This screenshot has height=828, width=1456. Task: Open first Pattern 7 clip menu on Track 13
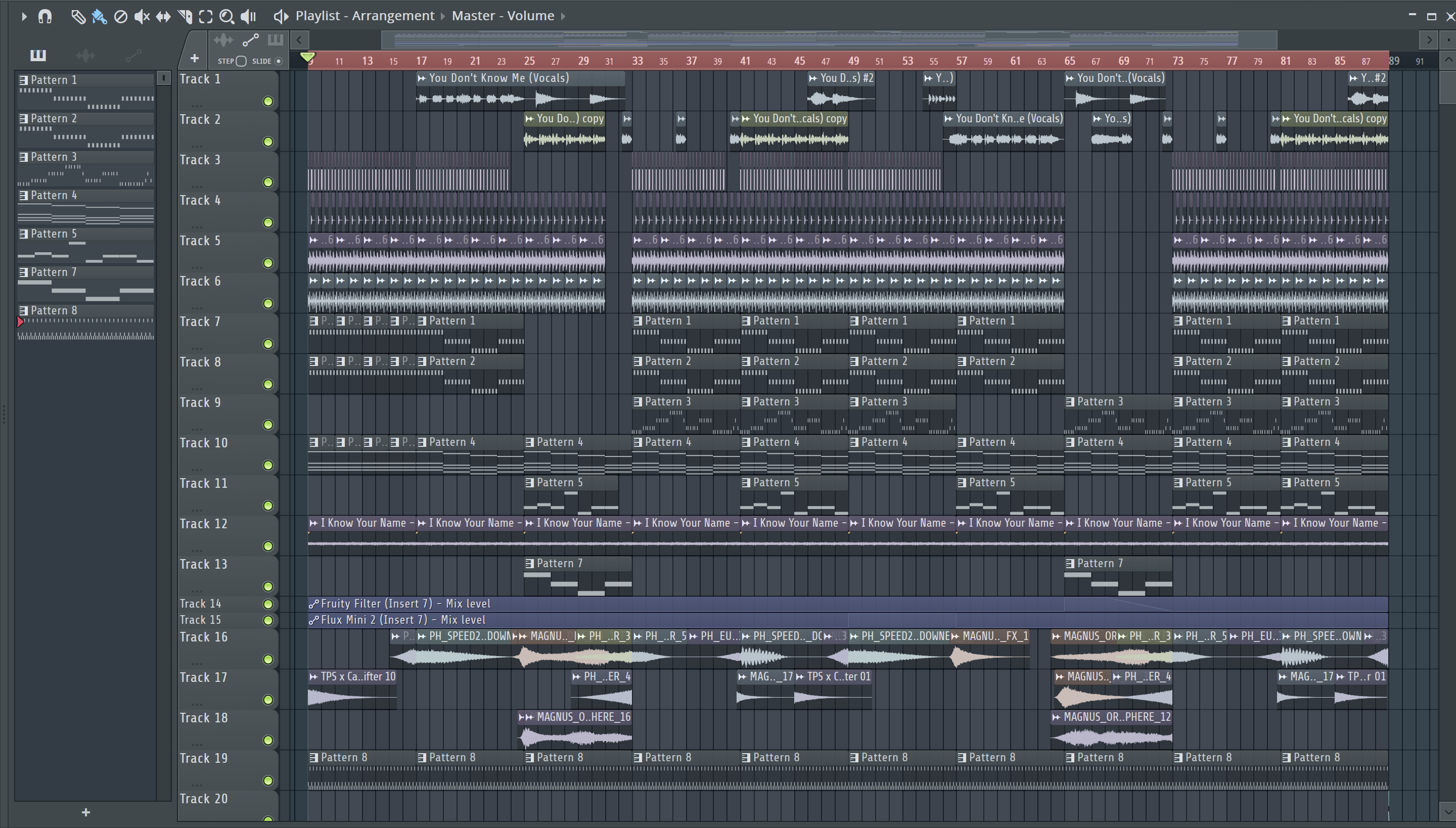click(x=529, y=564)
